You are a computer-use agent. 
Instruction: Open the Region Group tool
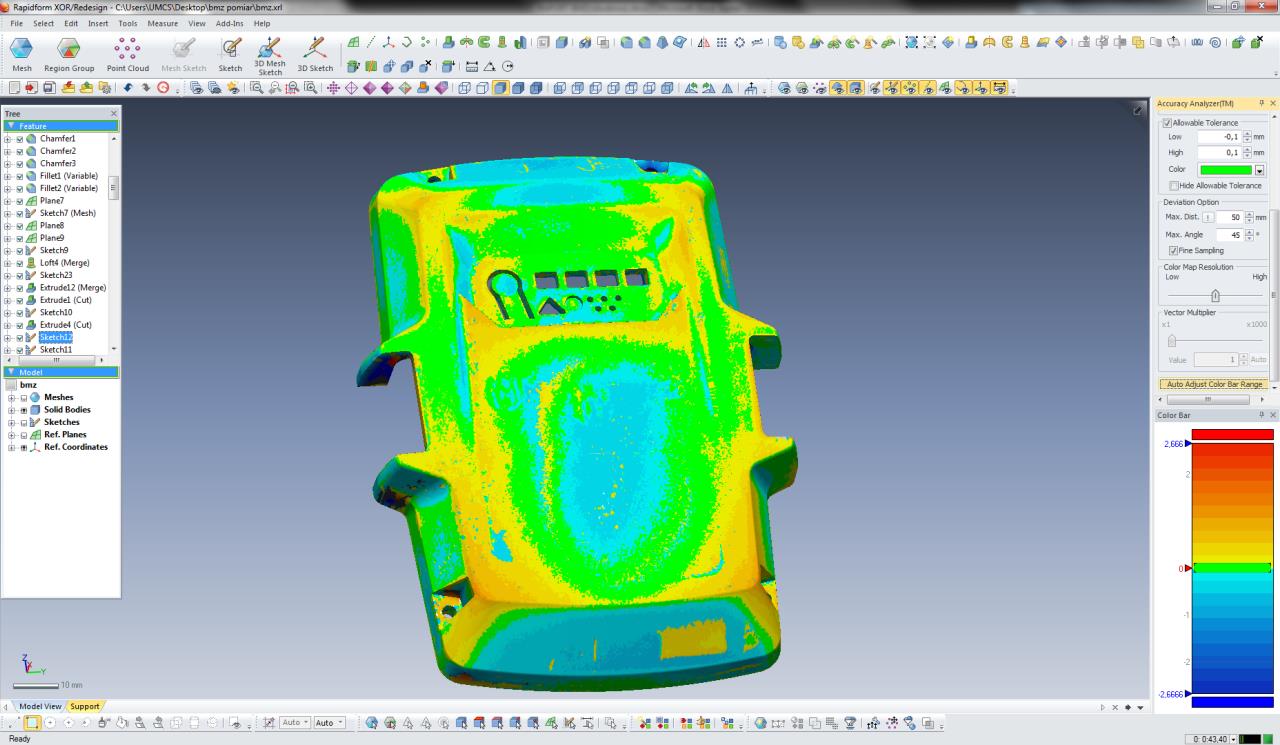pos(69,55)
